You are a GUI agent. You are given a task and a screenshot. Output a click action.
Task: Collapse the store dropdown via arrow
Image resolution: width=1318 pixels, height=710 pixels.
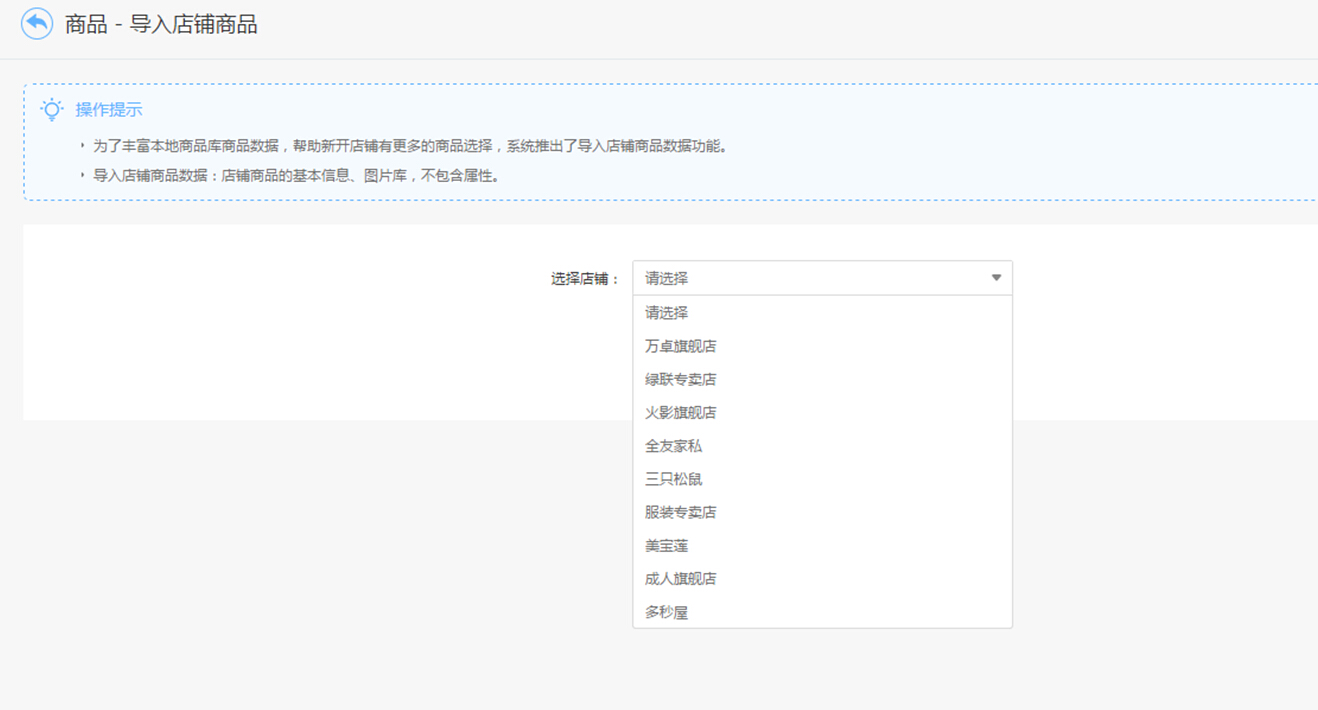click(x=996, y=278)
